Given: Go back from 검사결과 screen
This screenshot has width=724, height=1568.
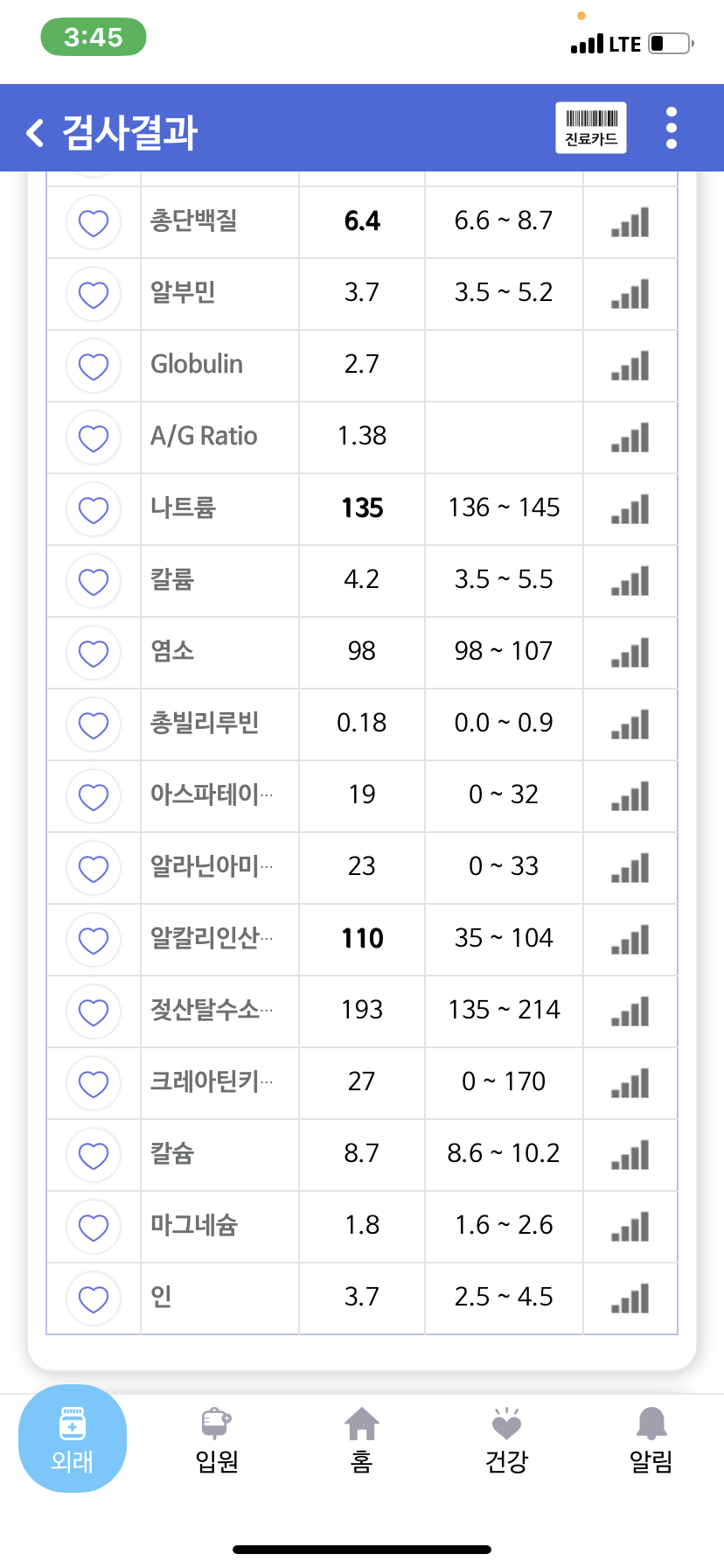Looking at the screenshot, I should pyautogui.click(x=35, y=132).
